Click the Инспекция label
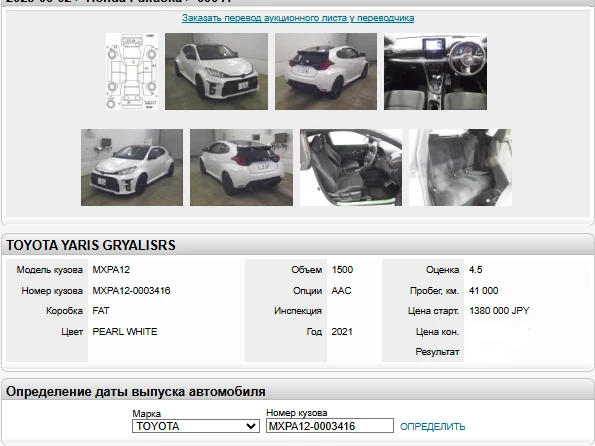 tap(298, 311)
